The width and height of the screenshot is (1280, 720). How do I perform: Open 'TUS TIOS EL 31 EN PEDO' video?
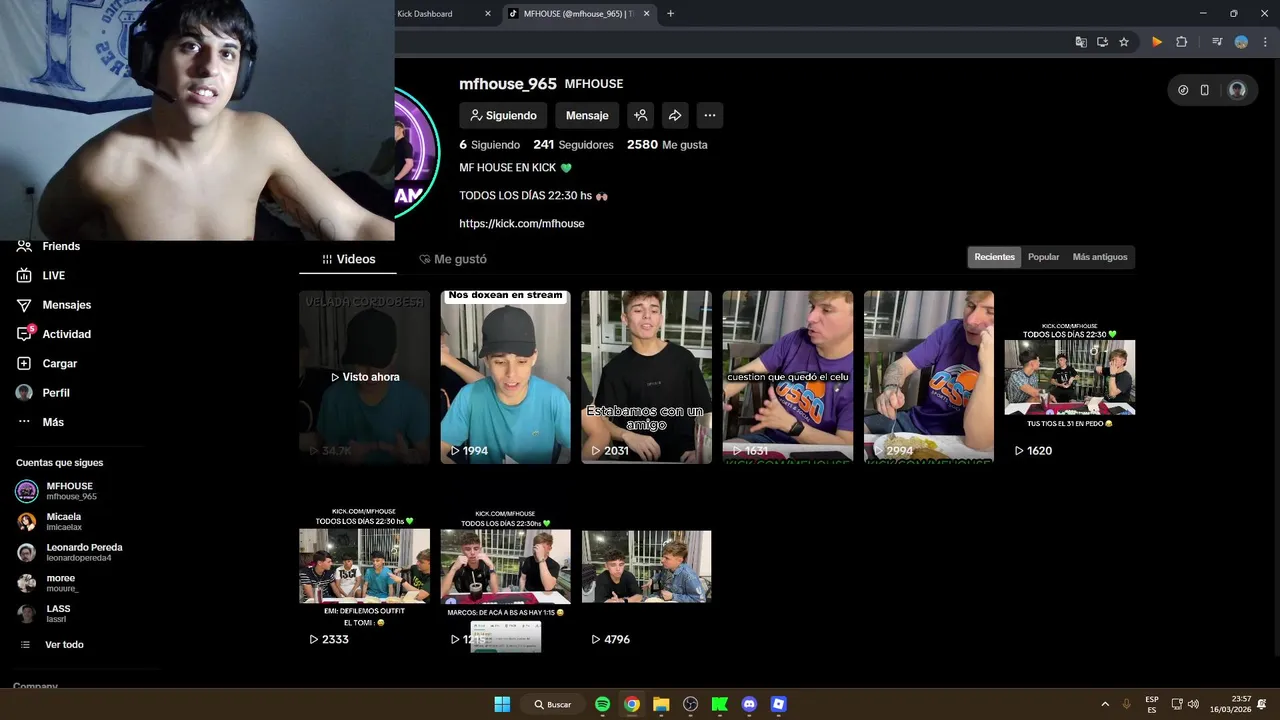pyautogui.click(x=1070, y=377)
